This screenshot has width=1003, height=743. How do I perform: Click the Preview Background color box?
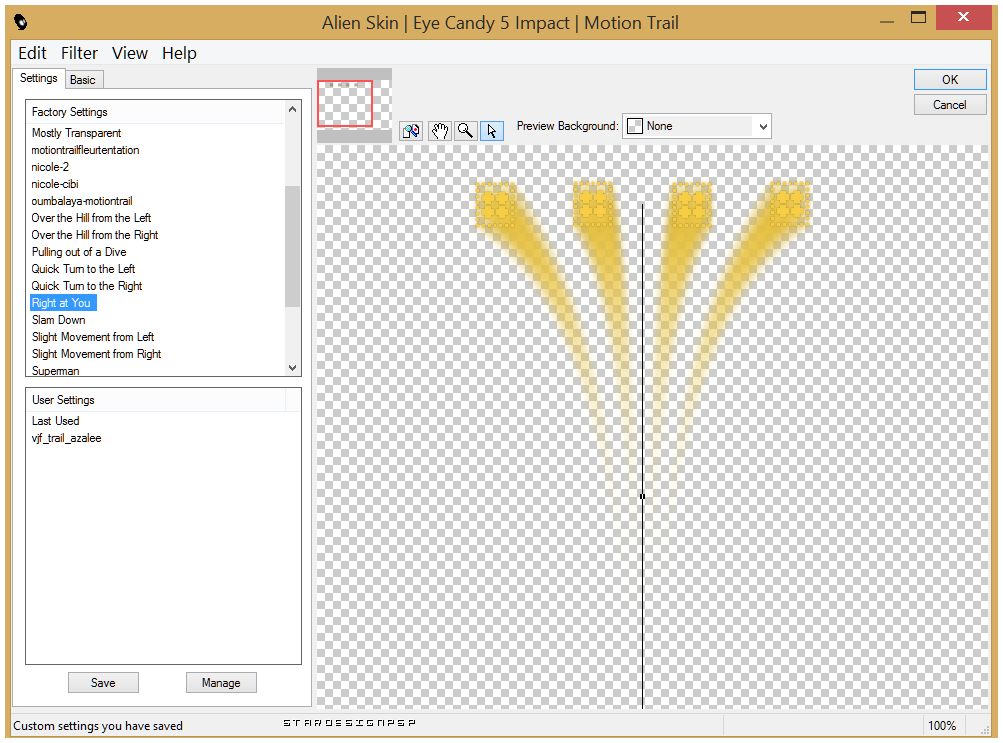(x=635, y=126)
